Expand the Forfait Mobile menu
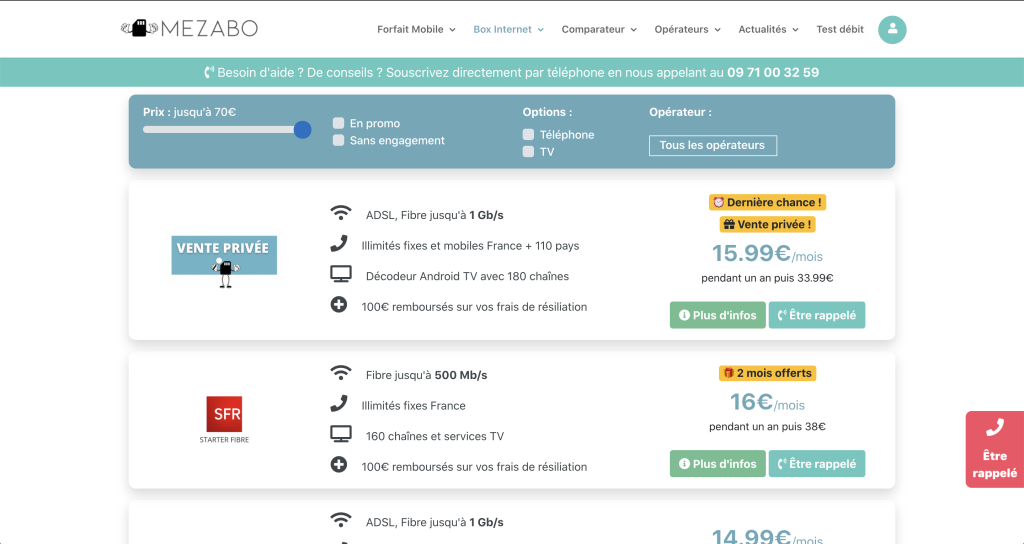 416,30
